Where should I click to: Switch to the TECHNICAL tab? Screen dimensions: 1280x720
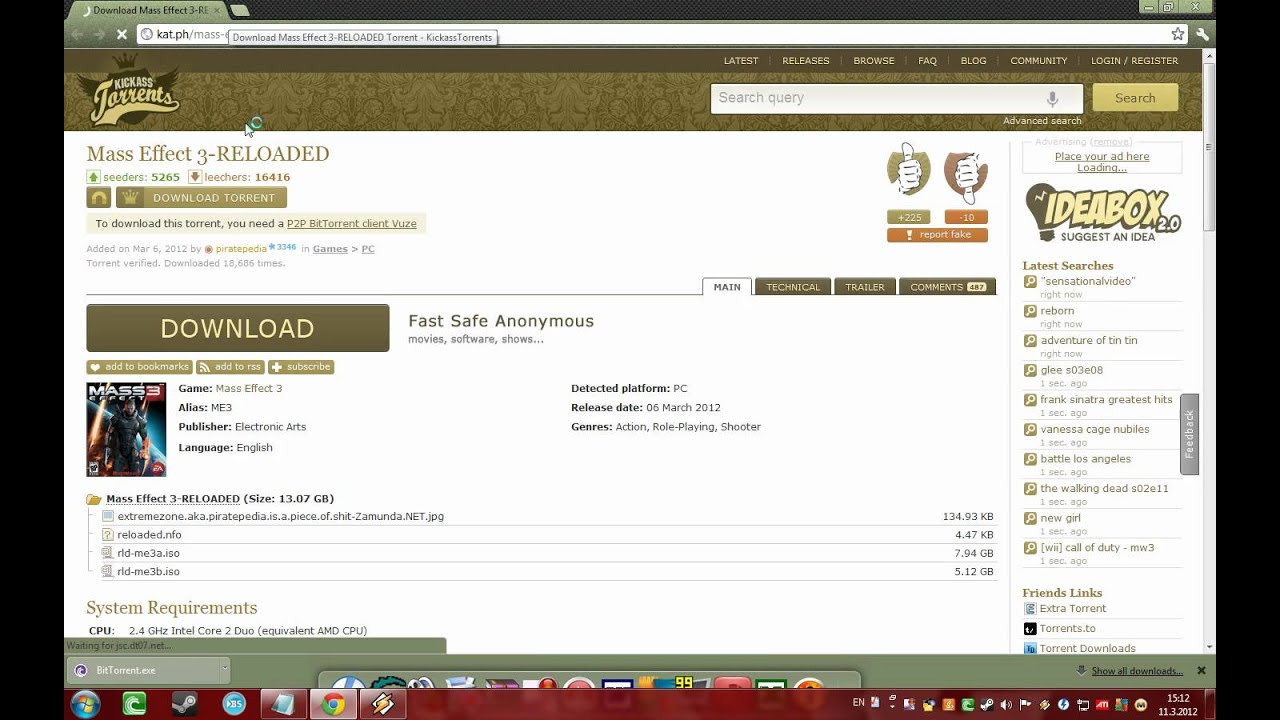(793, 287)
